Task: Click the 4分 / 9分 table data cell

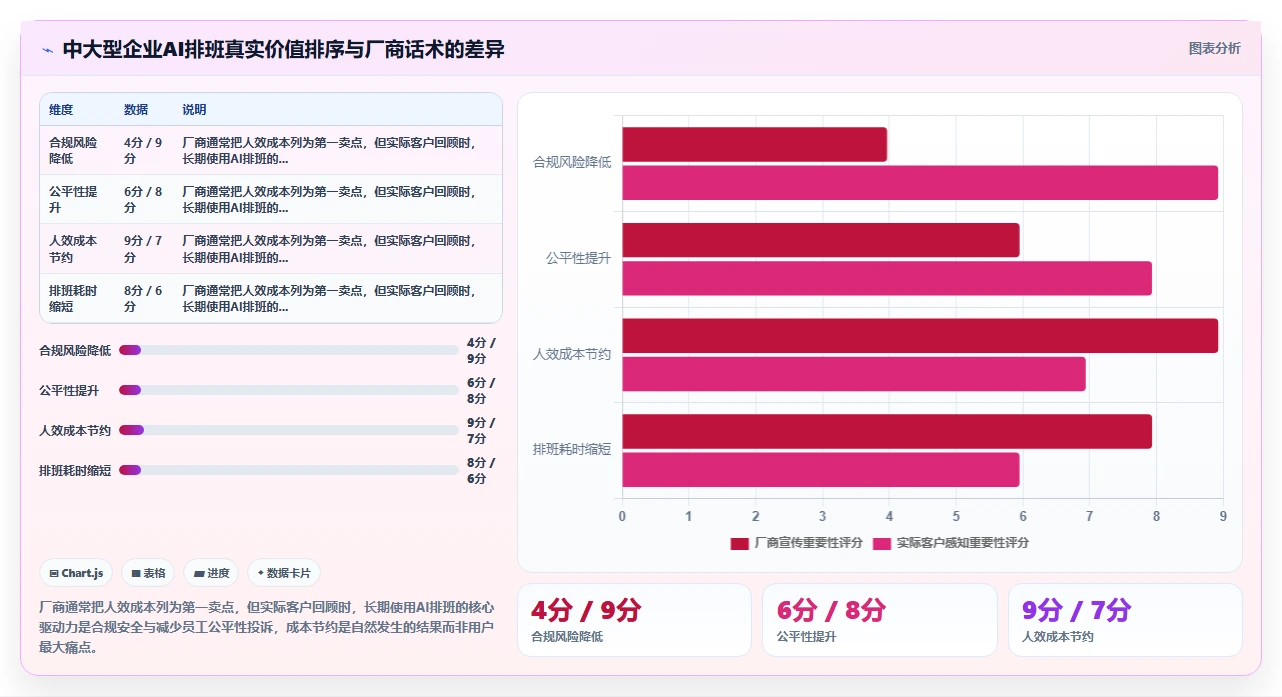Action: 143,150
